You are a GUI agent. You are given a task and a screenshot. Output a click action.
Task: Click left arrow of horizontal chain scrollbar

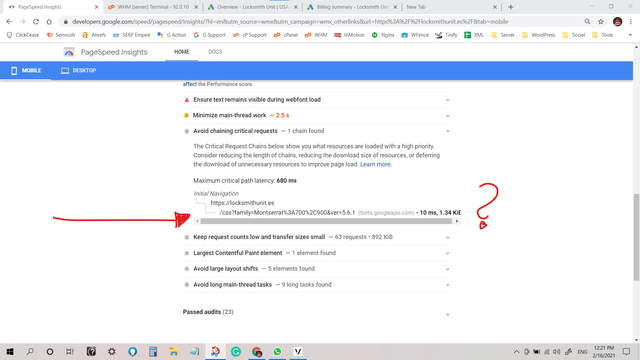(197, 221)
